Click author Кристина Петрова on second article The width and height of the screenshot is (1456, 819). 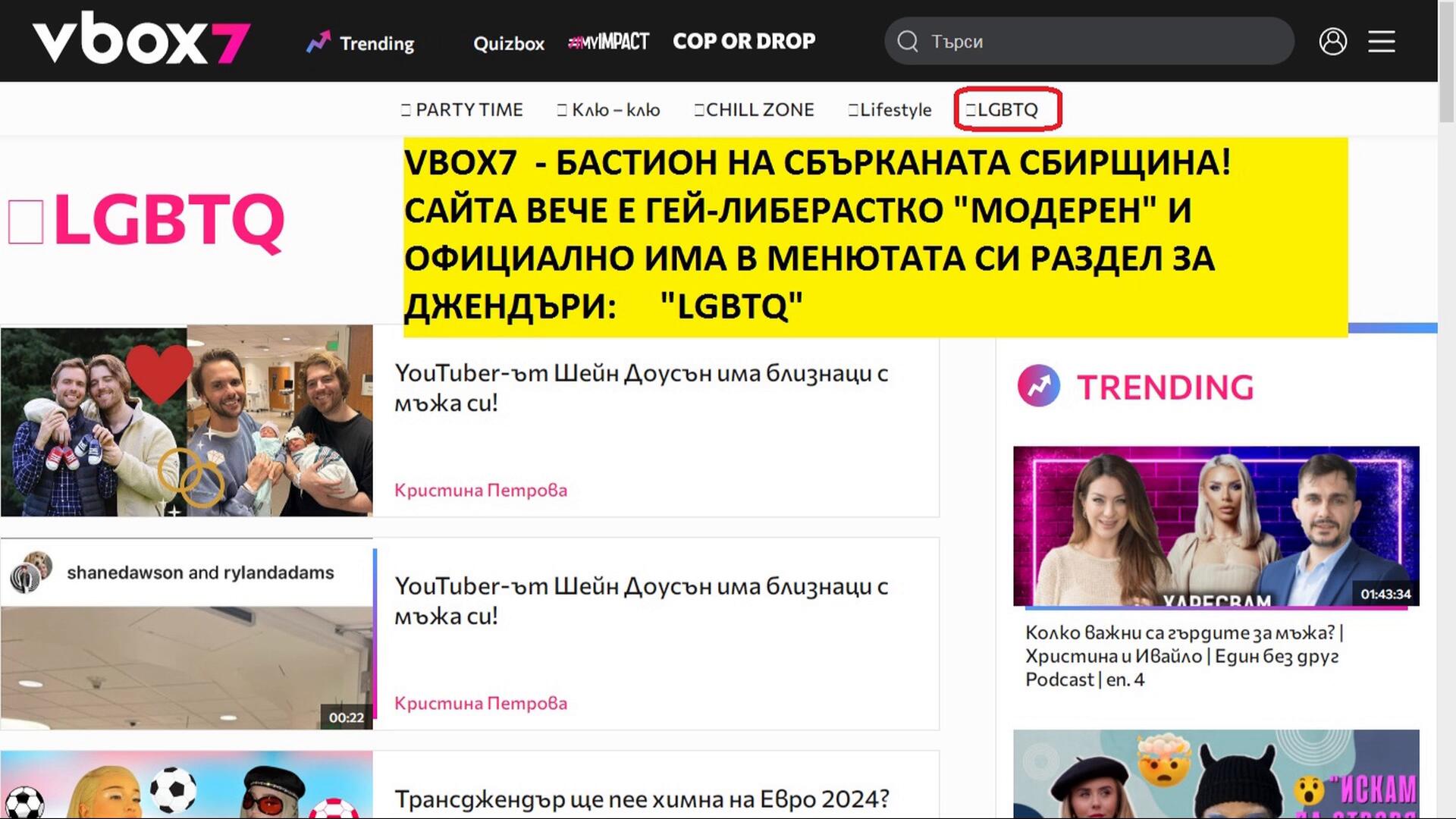tap(480, 703)
